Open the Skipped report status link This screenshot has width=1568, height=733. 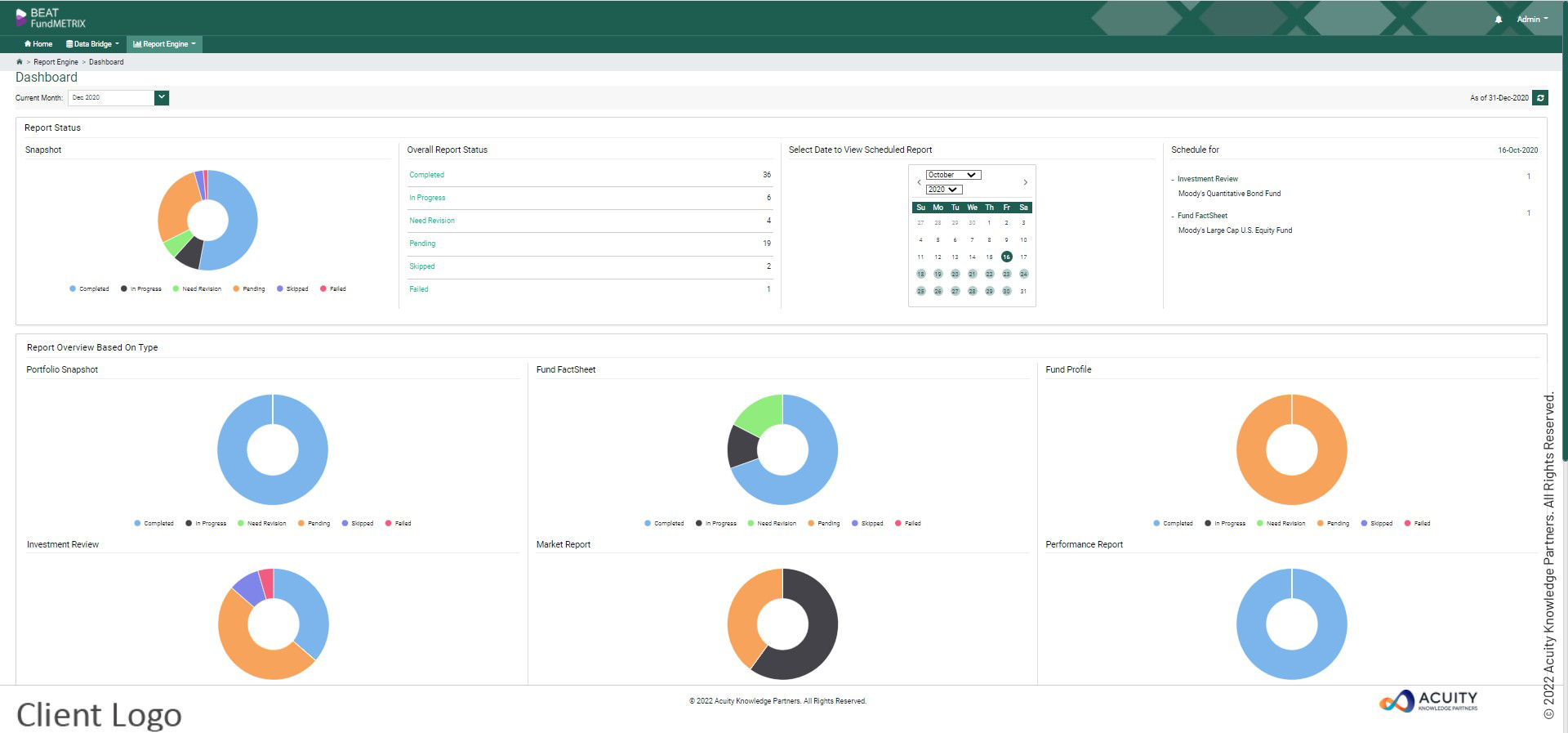[x=421, y=266]
